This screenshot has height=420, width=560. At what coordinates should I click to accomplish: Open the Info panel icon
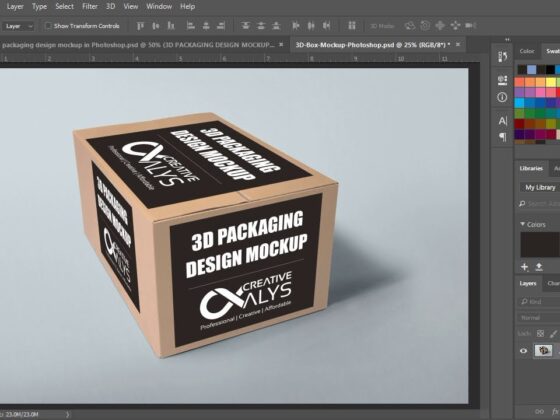(502, 97)
